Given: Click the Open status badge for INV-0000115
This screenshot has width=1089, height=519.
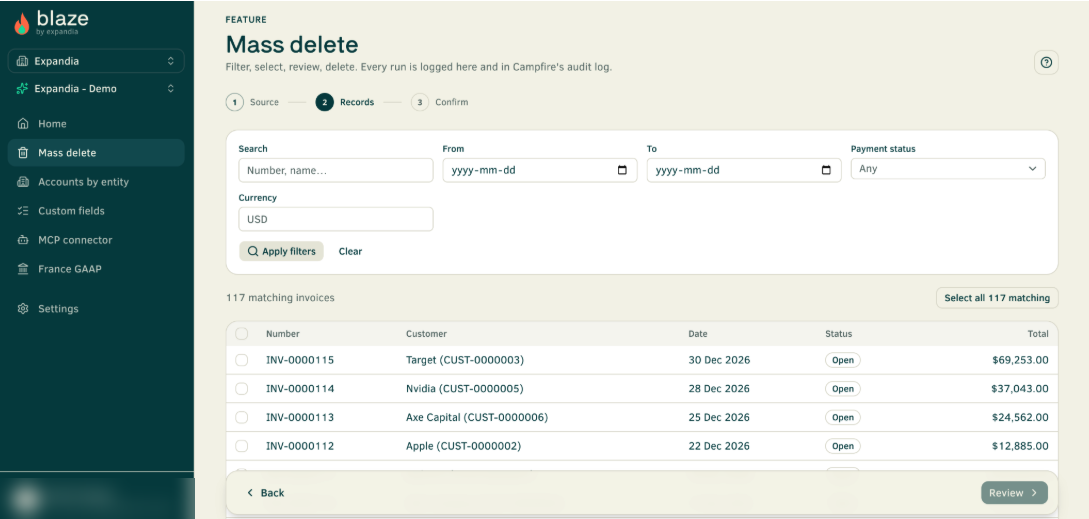Looking at the screenshot, I should coord(843,360).
